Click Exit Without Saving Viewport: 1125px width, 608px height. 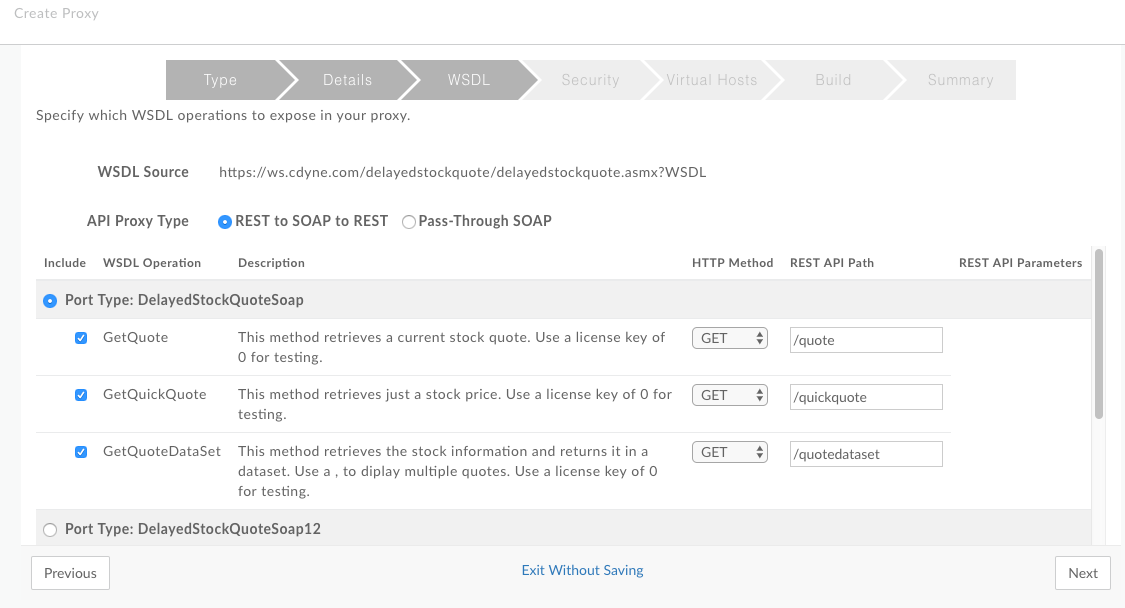(582, 570)
